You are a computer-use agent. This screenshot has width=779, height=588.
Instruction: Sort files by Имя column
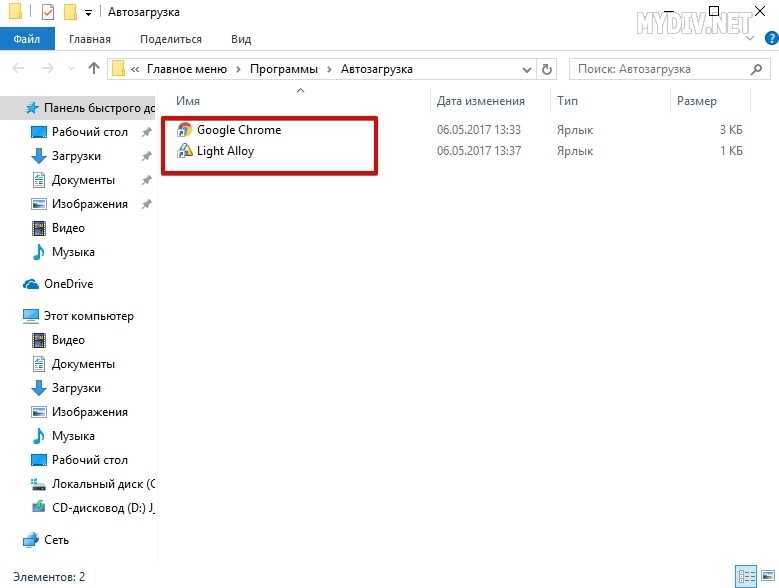tap(188, 101)
